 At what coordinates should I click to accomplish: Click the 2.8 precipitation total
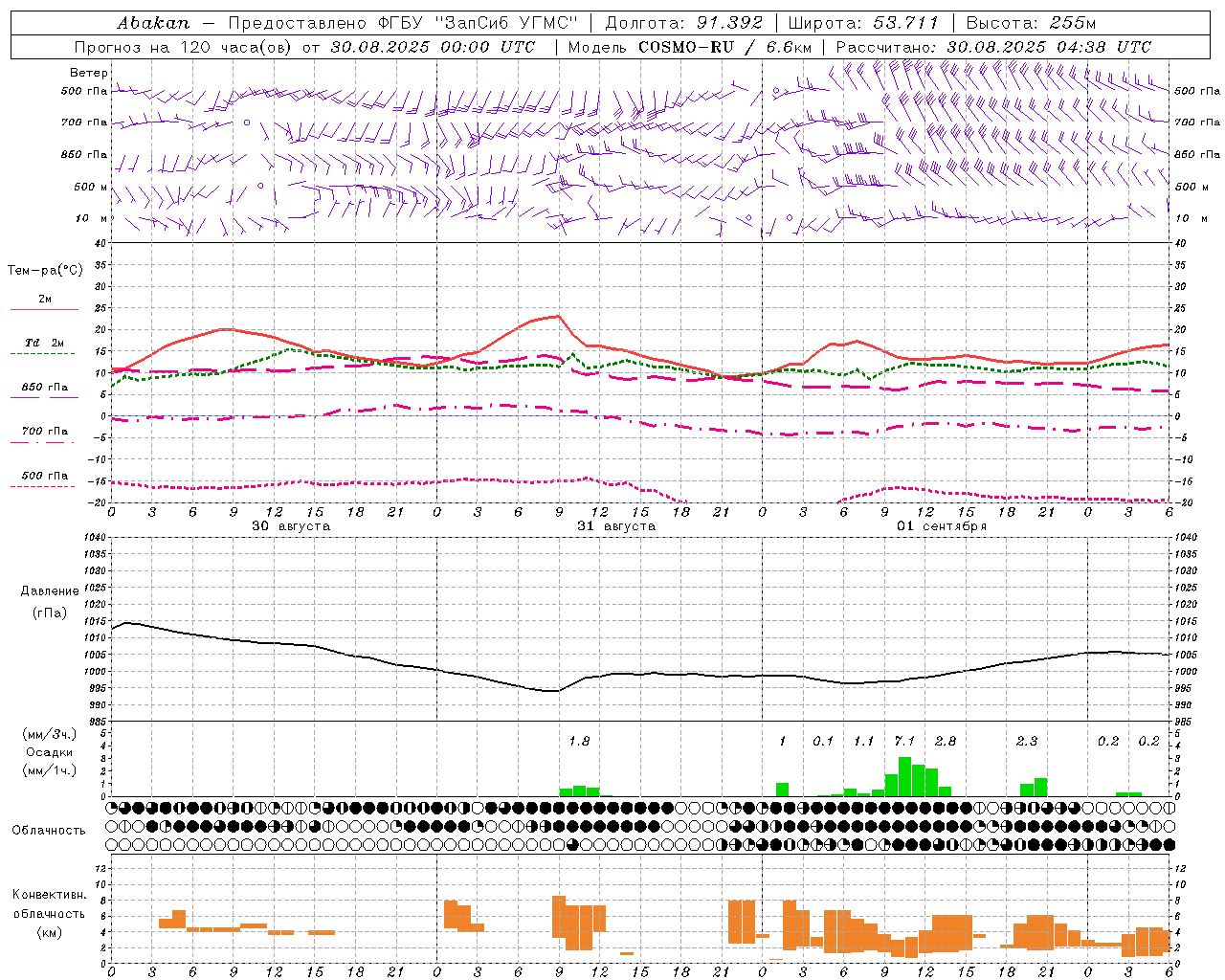point(945,741)
